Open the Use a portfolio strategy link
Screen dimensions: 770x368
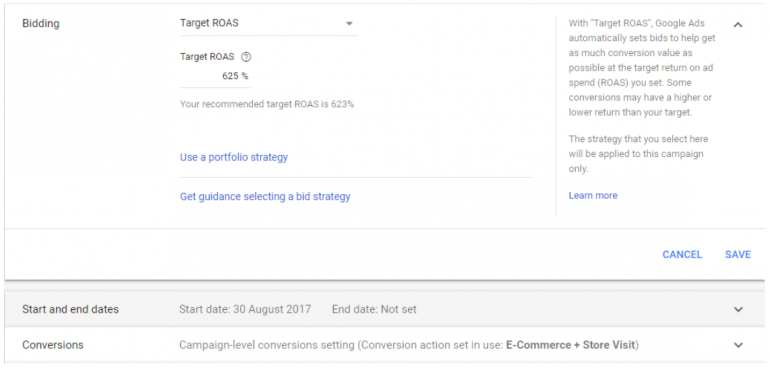pos(234,157)
